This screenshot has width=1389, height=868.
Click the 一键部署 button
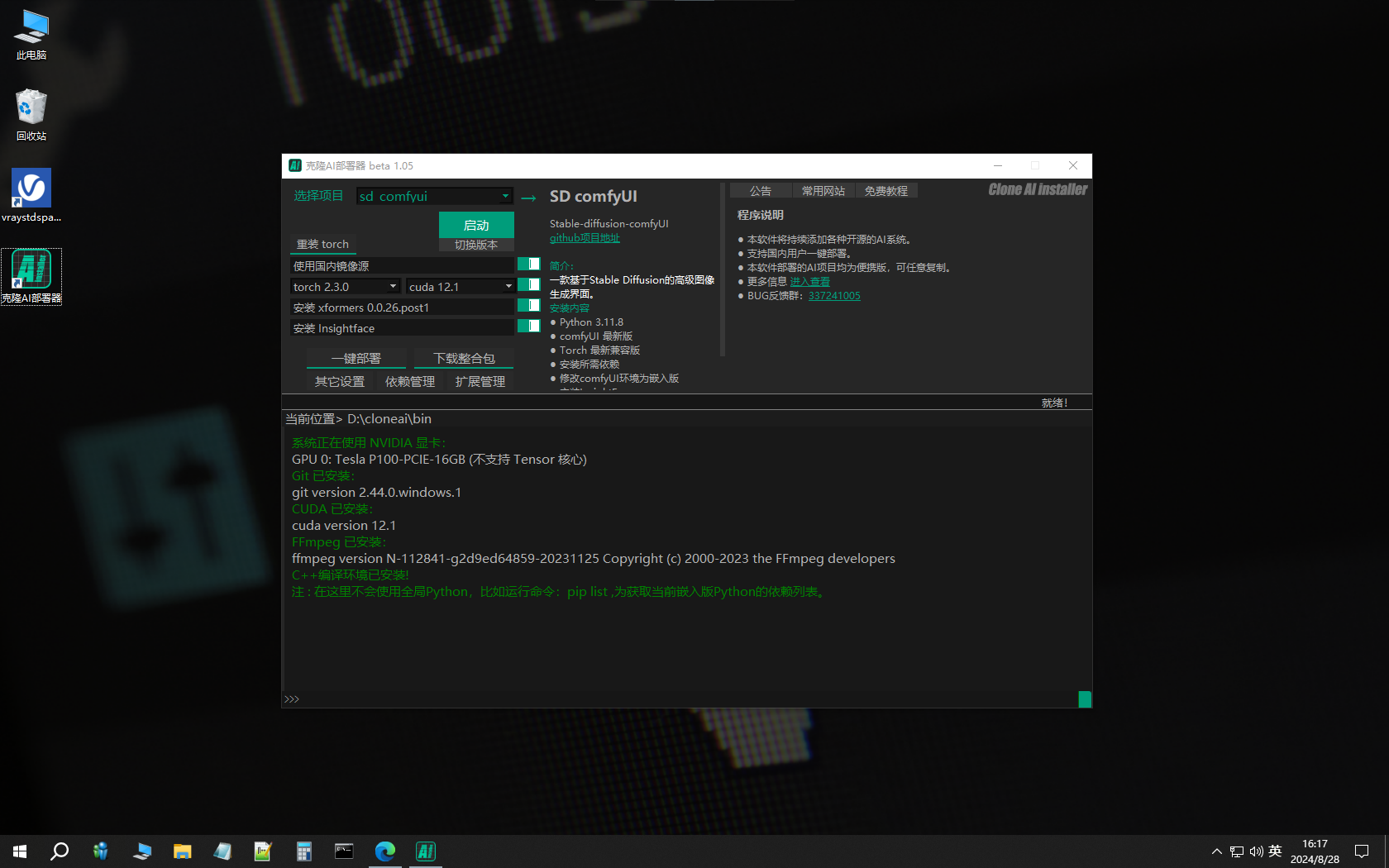pos(356,359)
